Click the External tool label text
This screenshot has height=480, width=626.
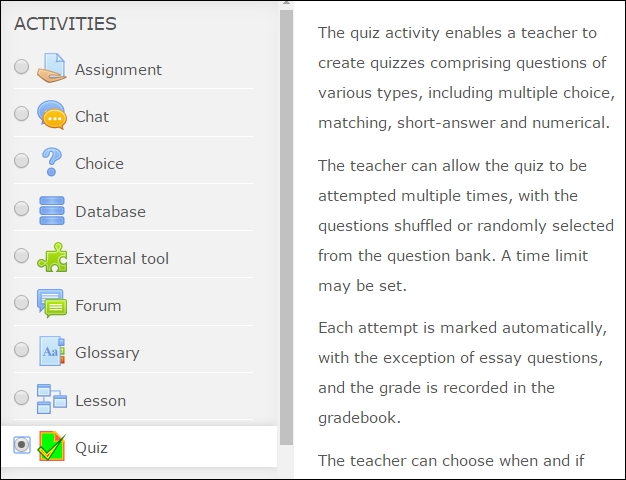pyautogui.click(x=122, y=258)
